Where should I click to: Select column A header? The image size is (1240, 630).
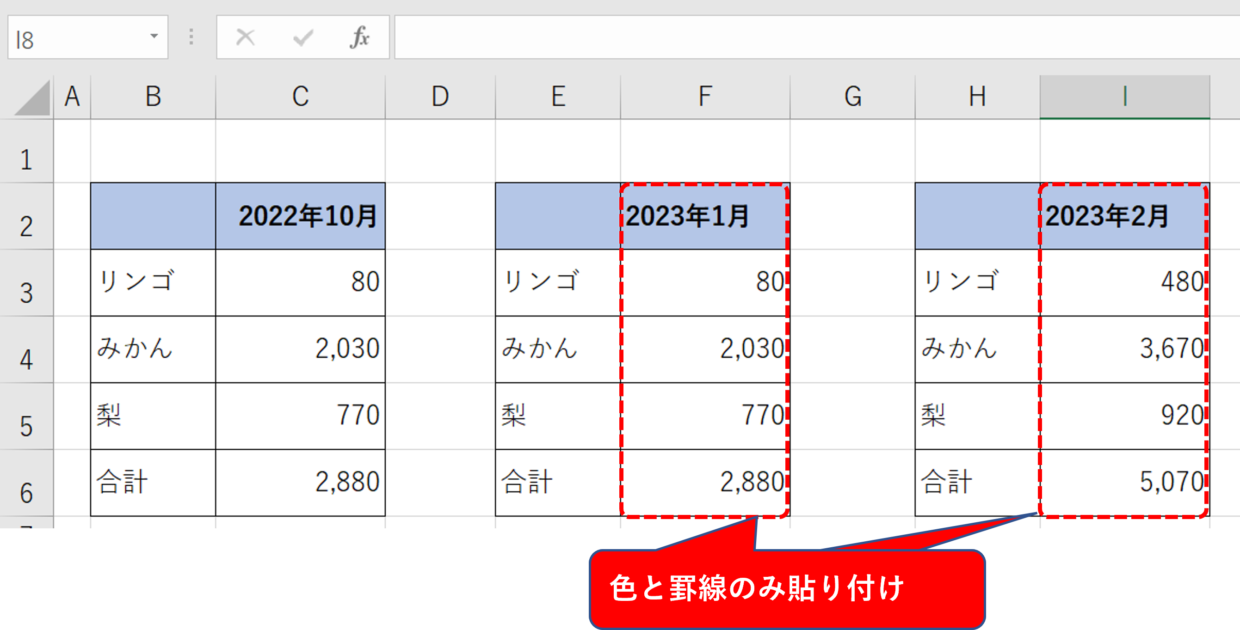pyautogui.click(x=71, y=96)
